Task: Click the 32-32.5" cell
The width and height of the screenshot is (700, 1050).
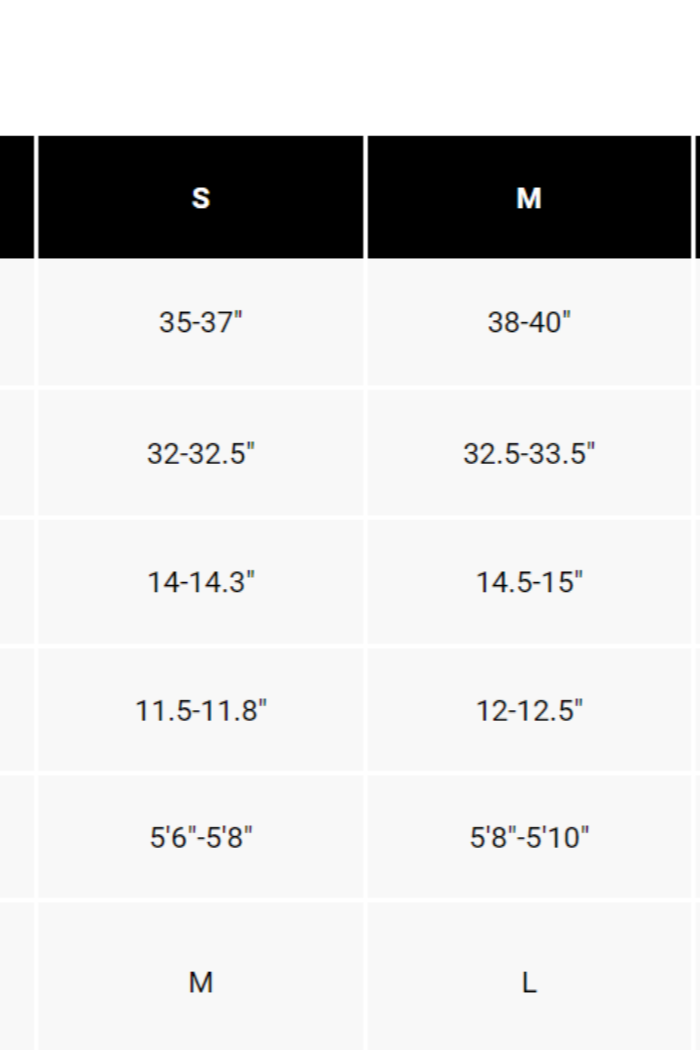Action: pos(201,453)
